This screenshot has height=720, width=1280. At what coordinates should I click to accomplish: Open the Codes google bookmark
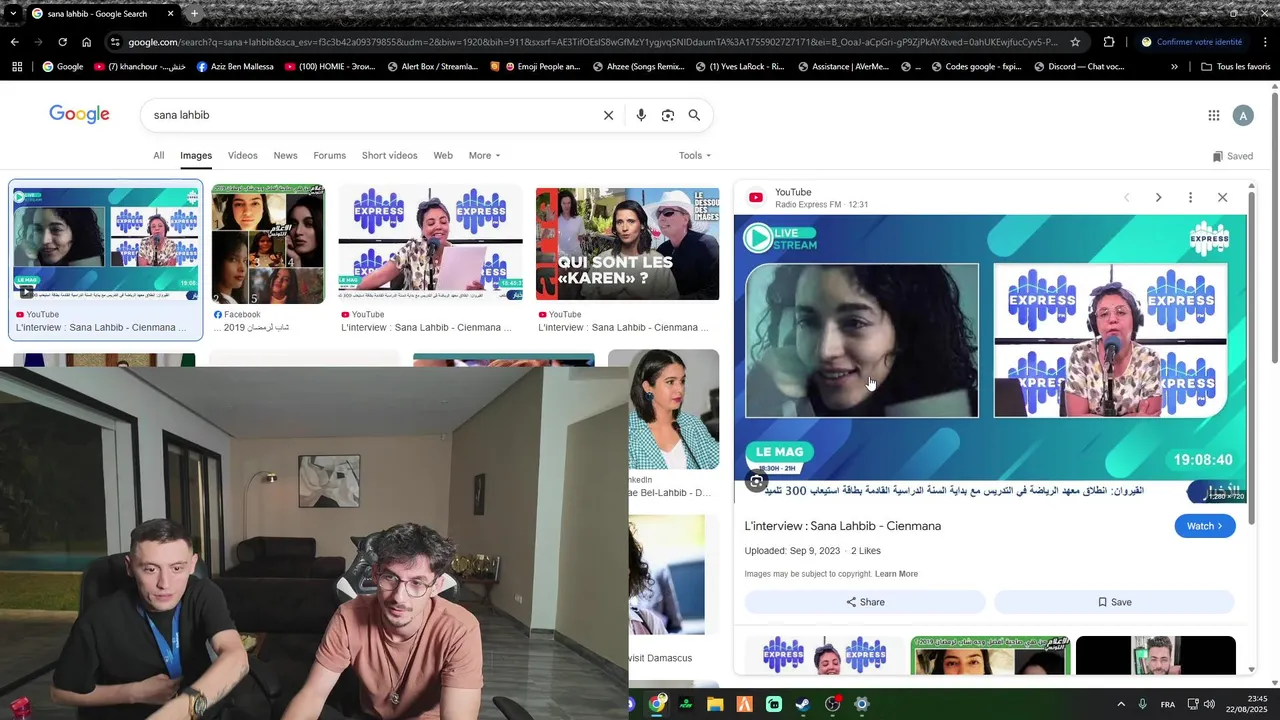click(976, 67)
